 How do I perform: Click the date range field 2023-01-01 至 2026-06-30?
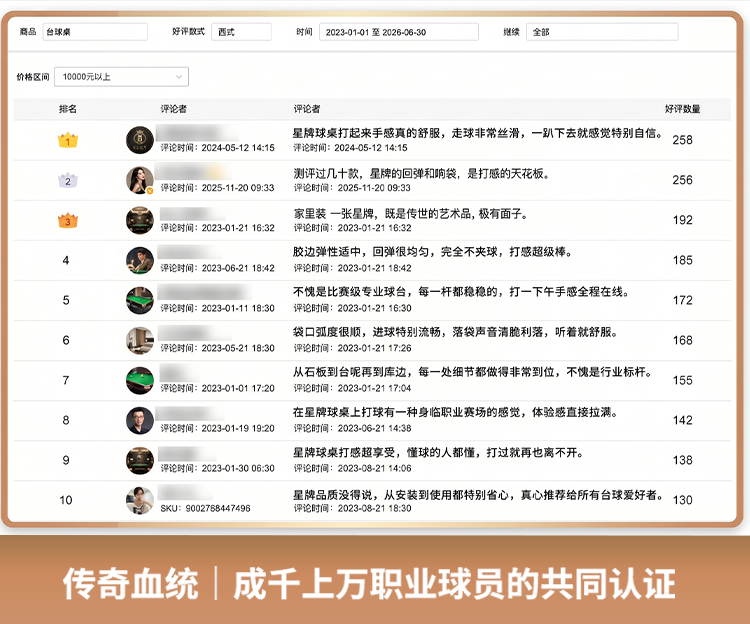399,32
